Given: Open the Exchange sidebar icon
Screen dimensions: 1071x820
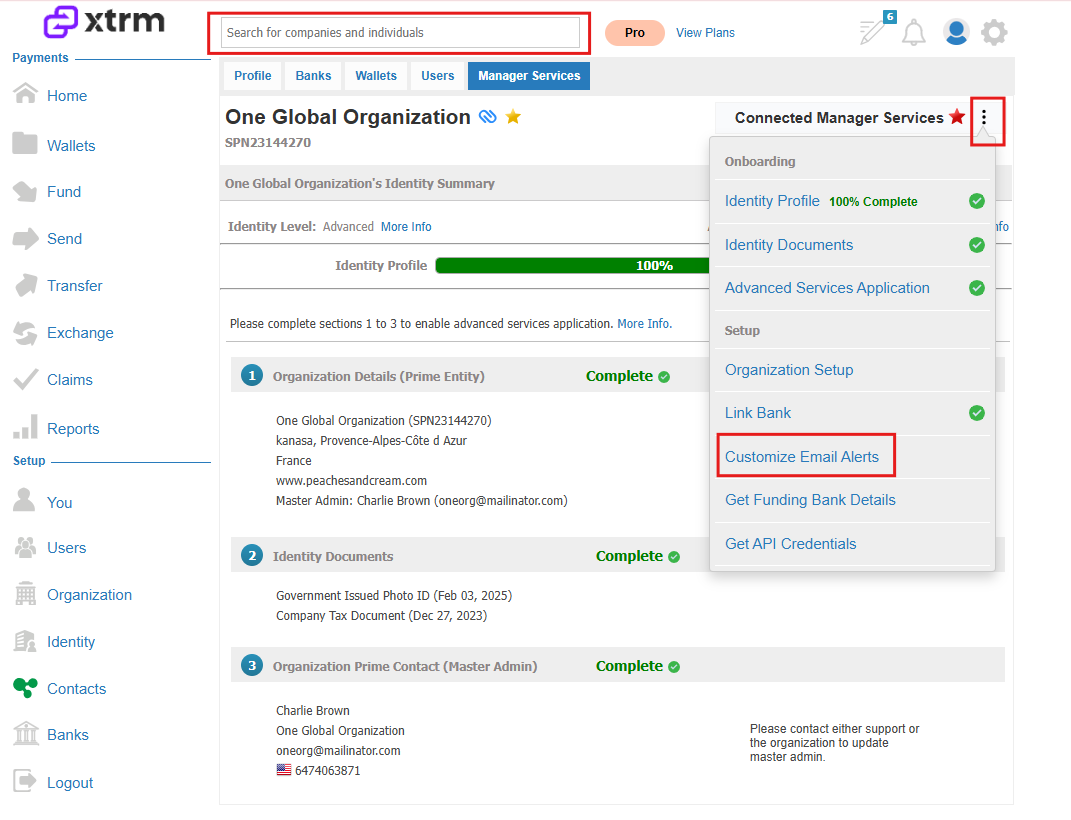Looking at the screenshot, I should coord(25,333).
